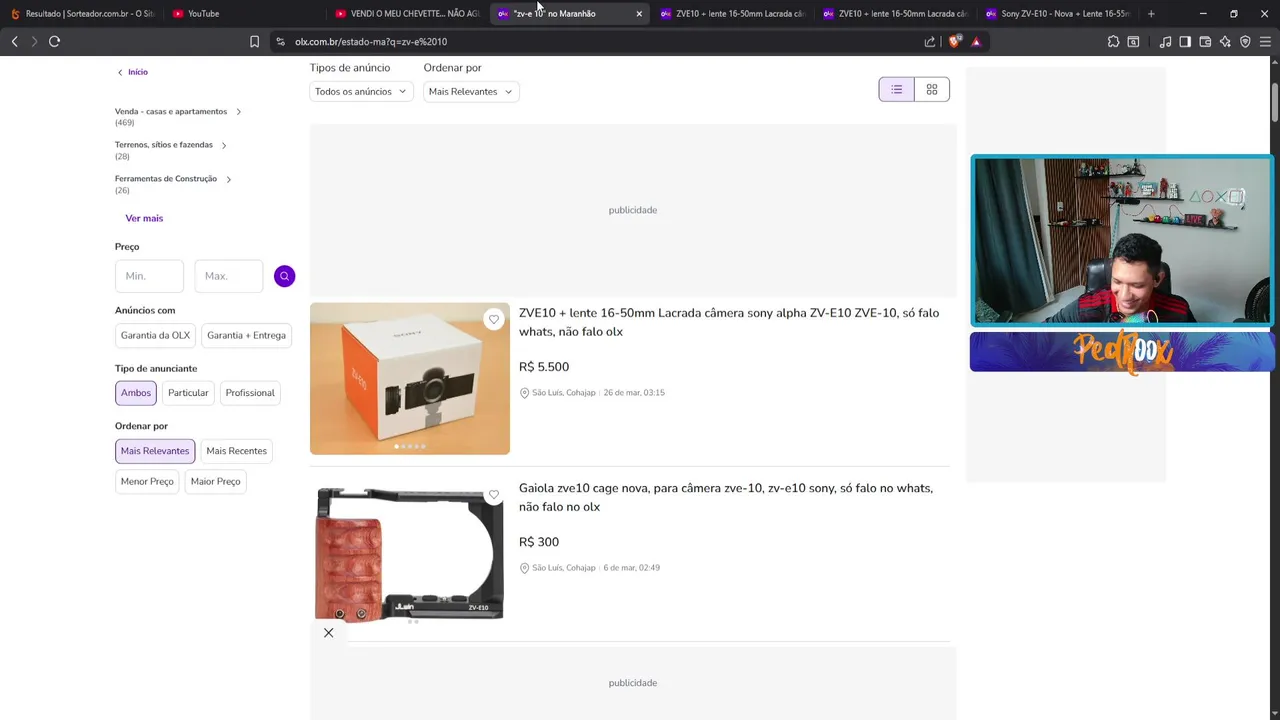
Task: Click the R$ 5.500 price
Action: pyautogui.click(x=544, y=367)
